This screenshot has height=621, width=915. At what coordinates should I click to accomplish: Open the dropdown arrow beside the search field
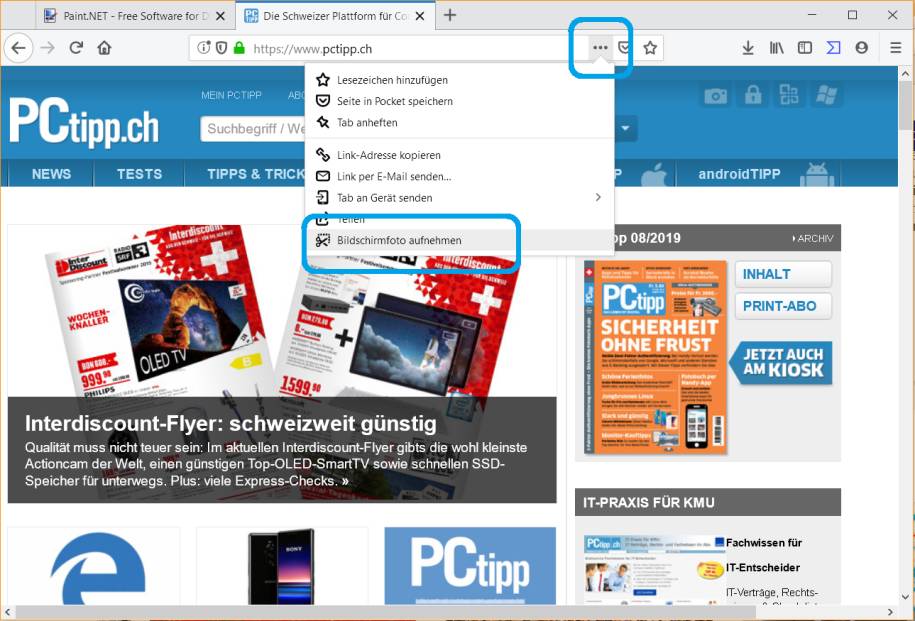(625, 128)
